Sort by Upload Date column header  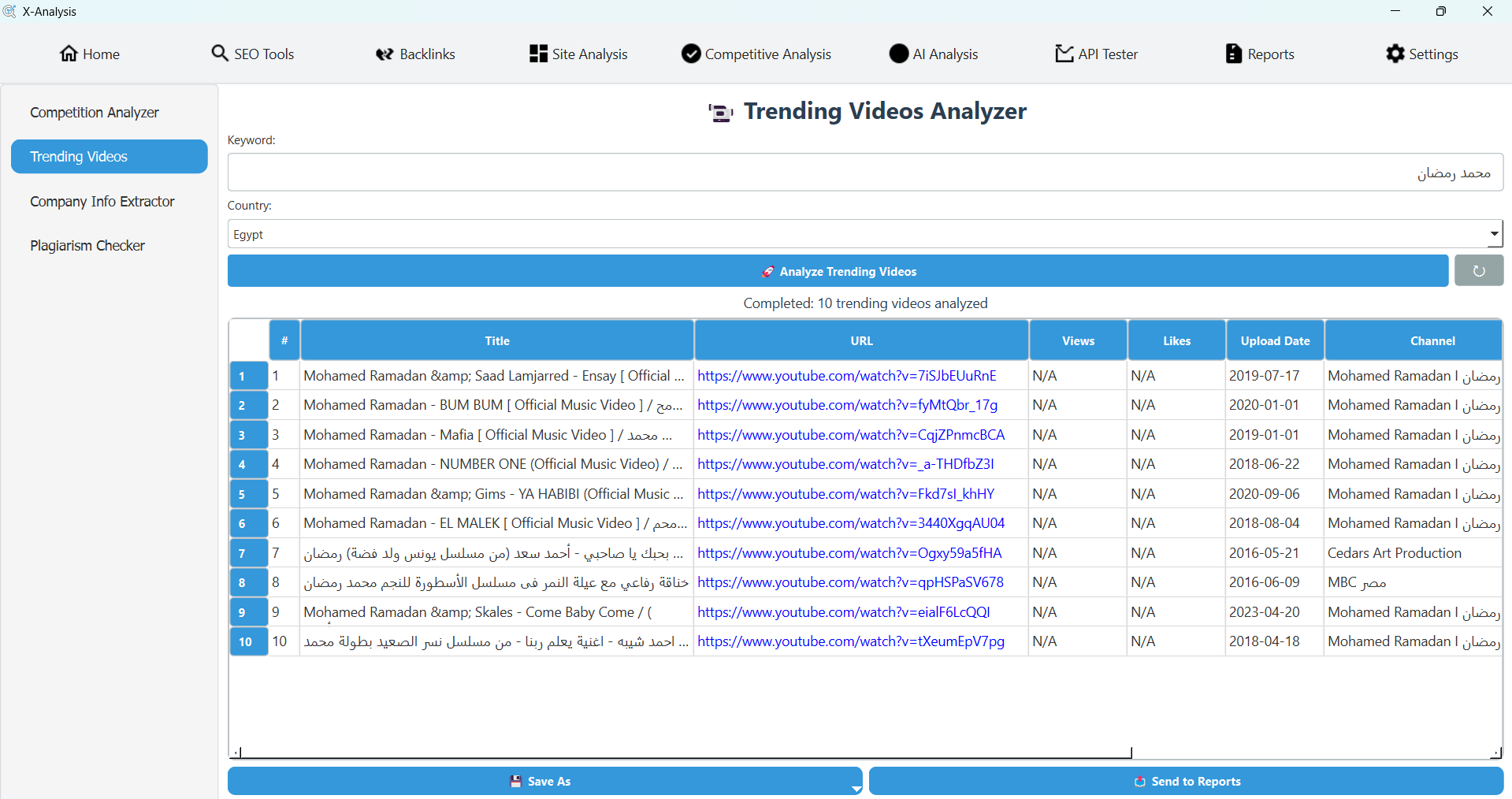pos(1275,340)
